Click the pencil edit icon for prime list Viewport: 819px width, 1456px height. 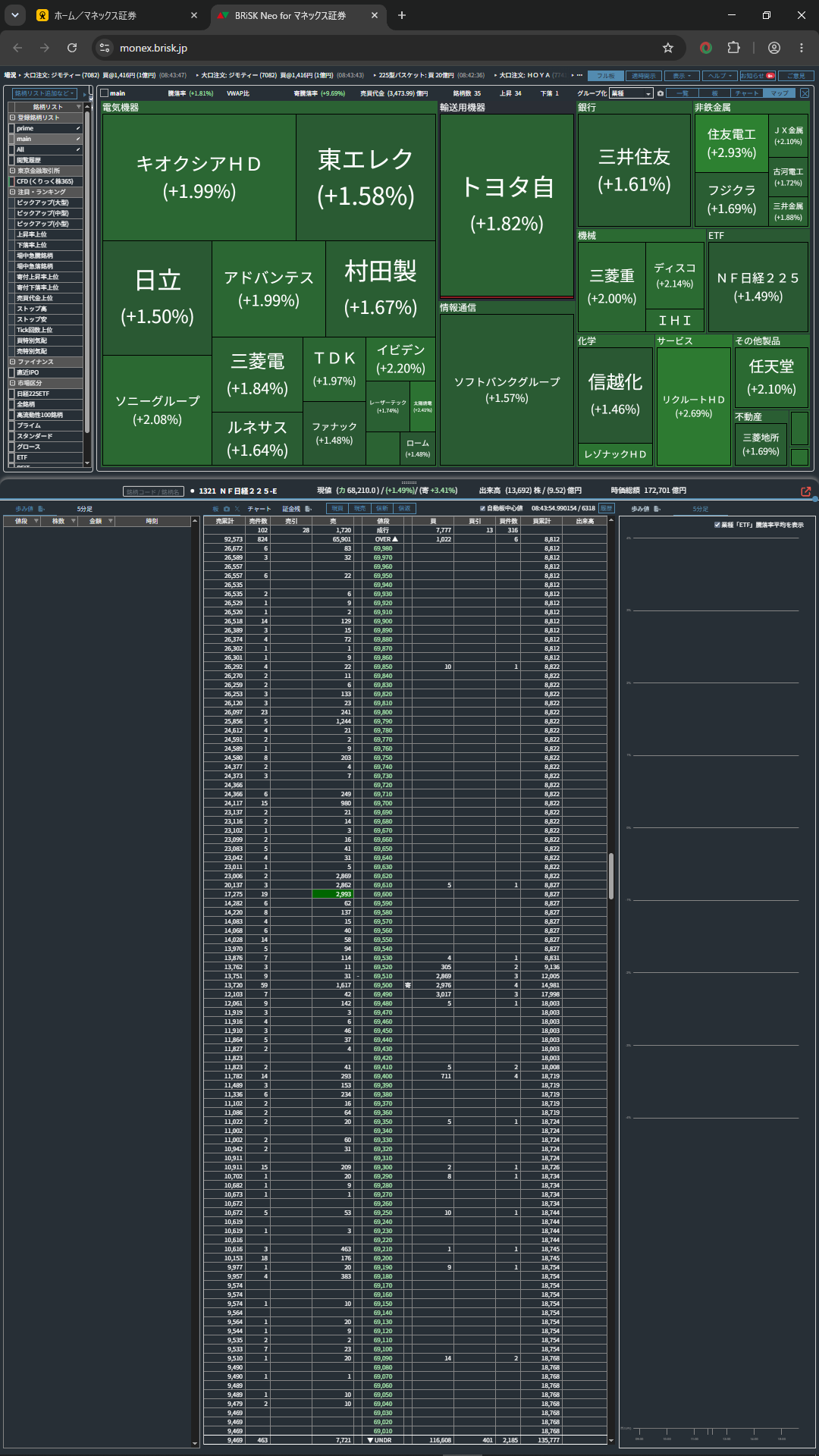pos(78,128)
